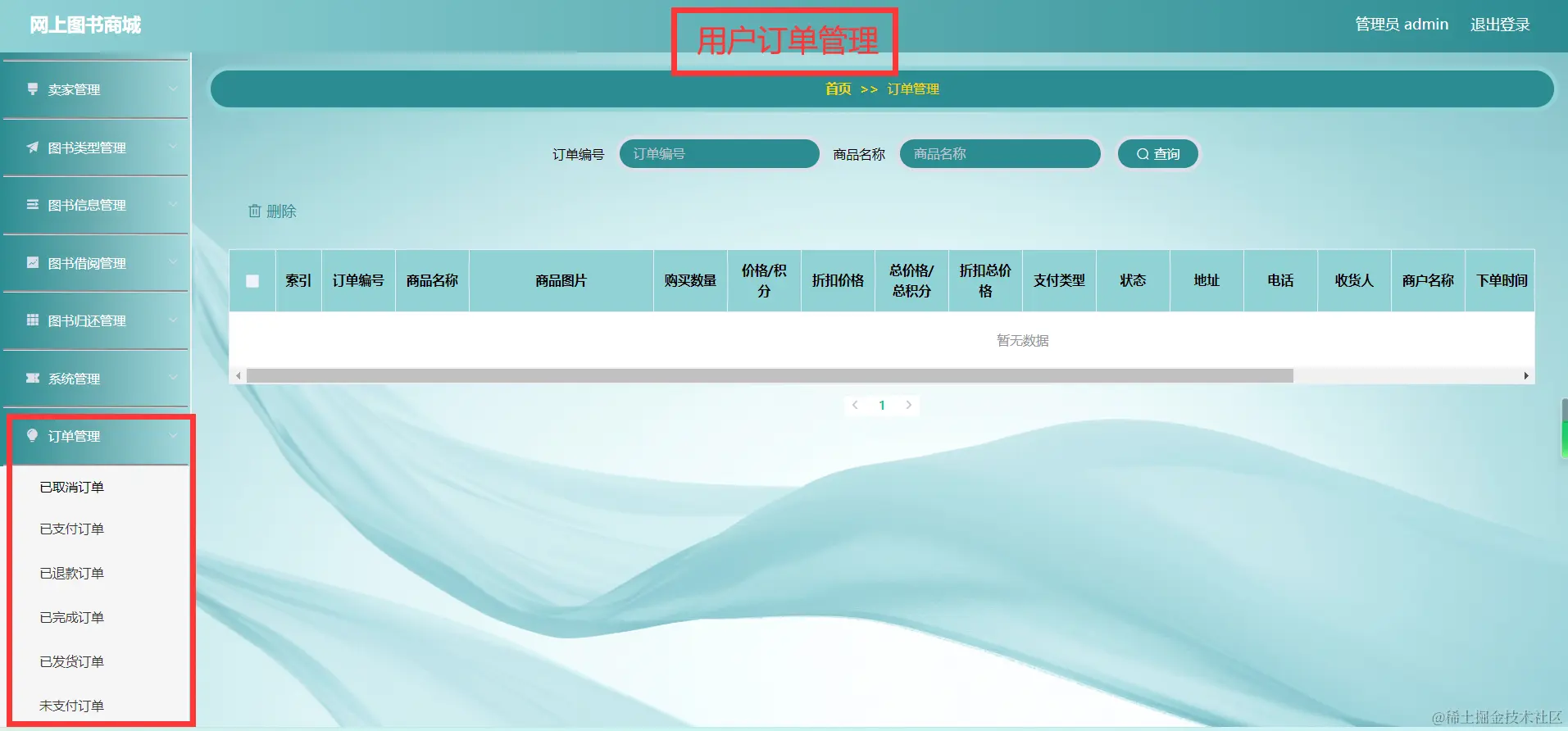Expand the 系统管理 chevron
This screenshot has height=731, width=1568.
click(173, 378)
